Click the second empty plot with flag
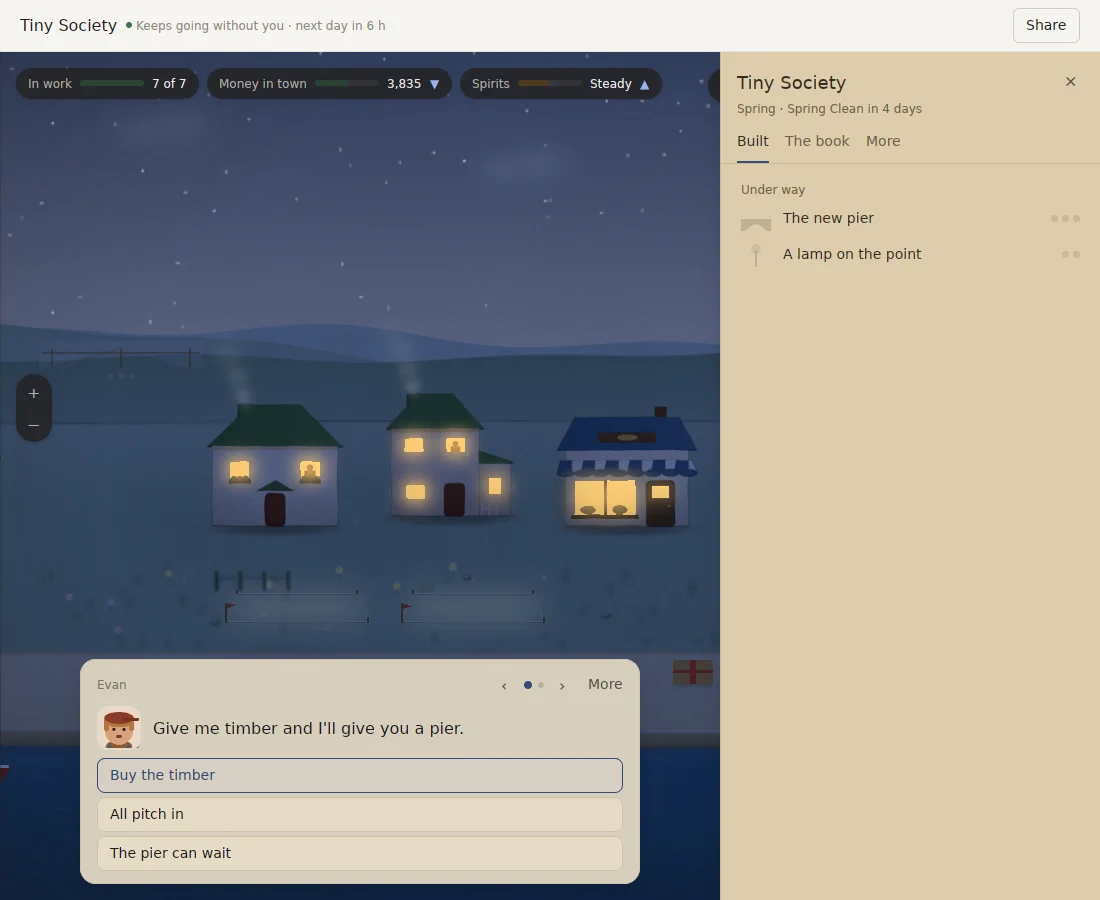 [473, 607]
